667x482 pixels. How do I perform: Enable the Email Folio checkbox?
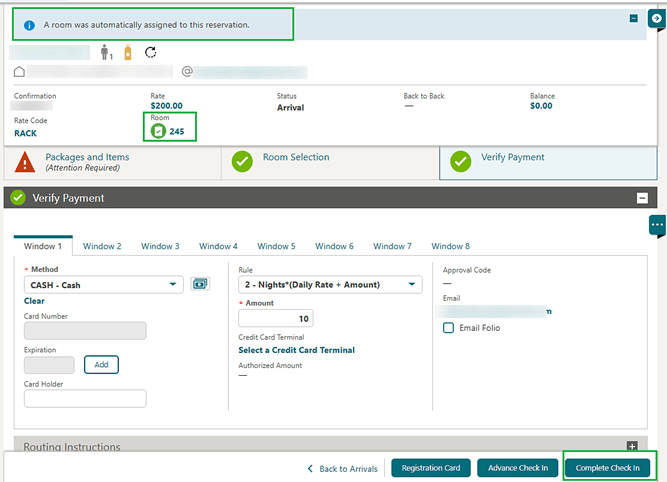tap(448, 328)
